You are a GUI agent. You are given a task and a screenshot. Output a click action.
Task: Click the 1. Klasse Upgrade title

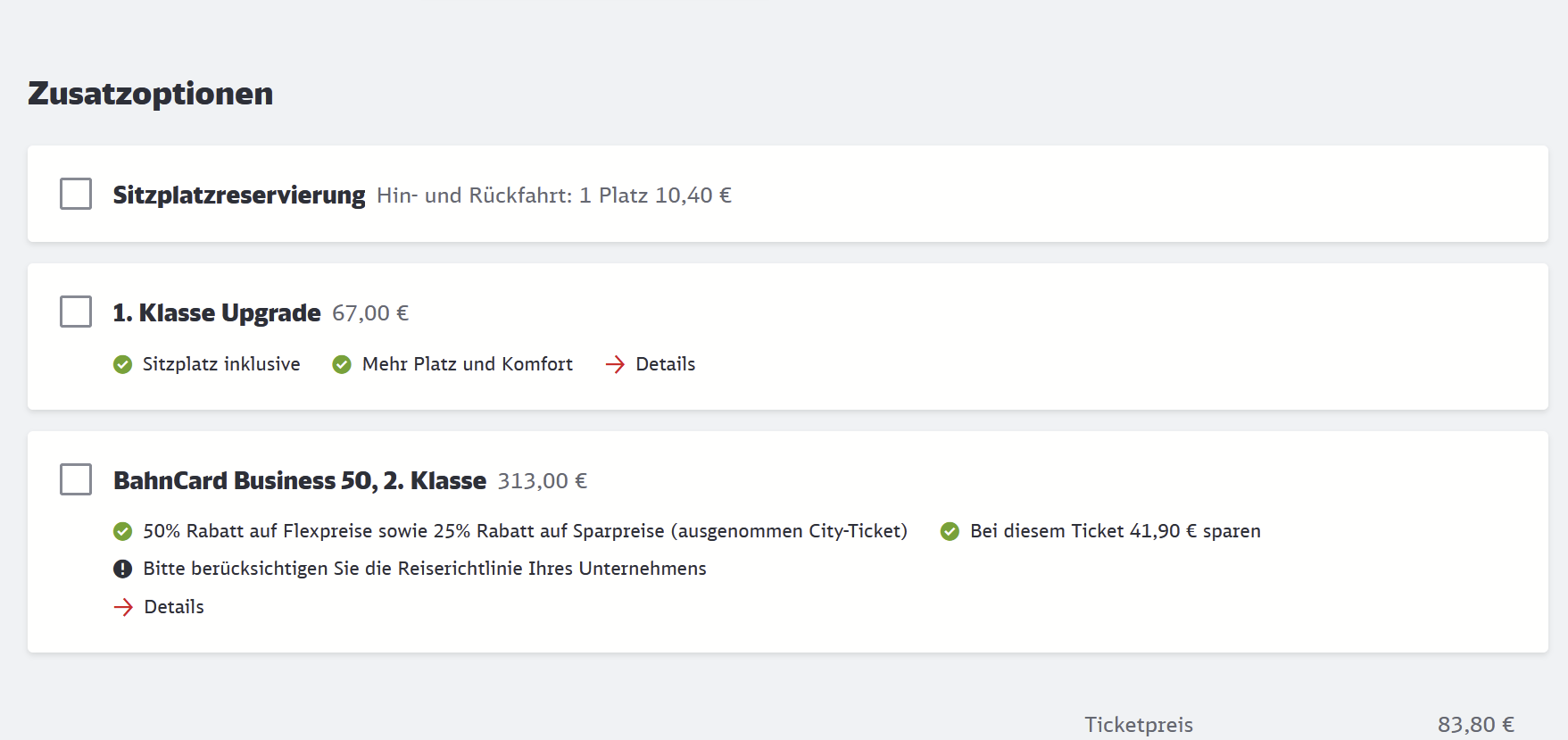pyautogui.click(x=217, y=312)
